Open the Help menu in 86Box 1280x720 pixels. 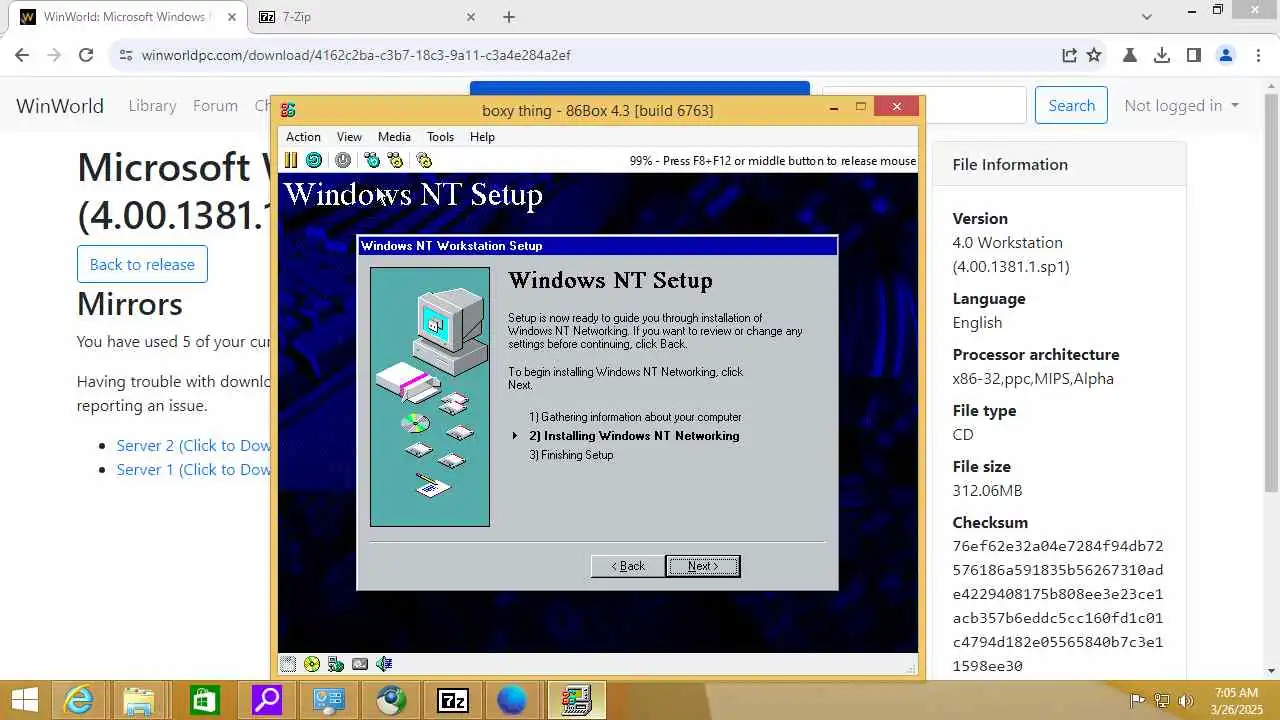(482, 137)
